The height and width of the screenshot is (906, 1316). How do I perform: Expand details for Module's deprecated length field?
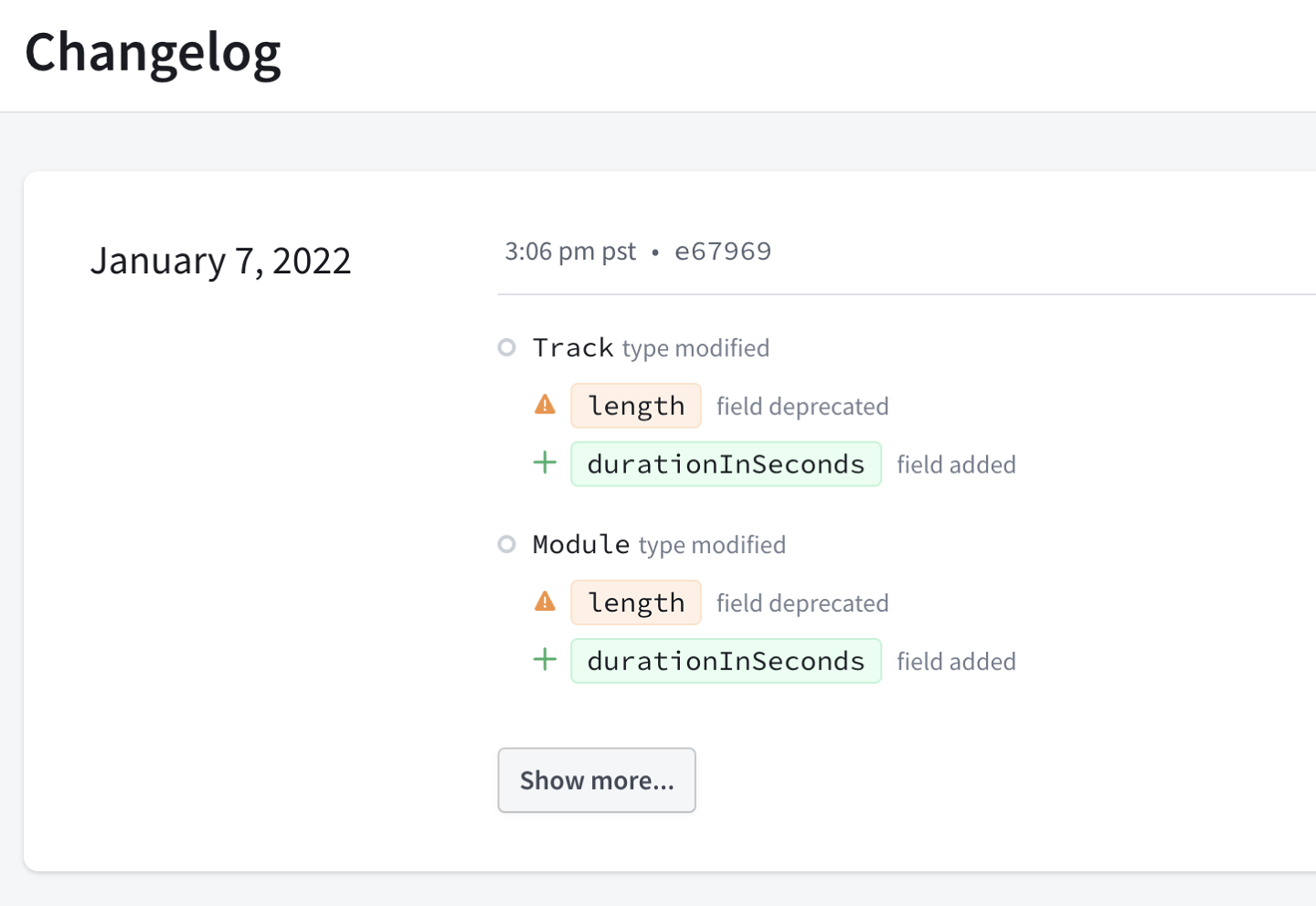point(635,602)
